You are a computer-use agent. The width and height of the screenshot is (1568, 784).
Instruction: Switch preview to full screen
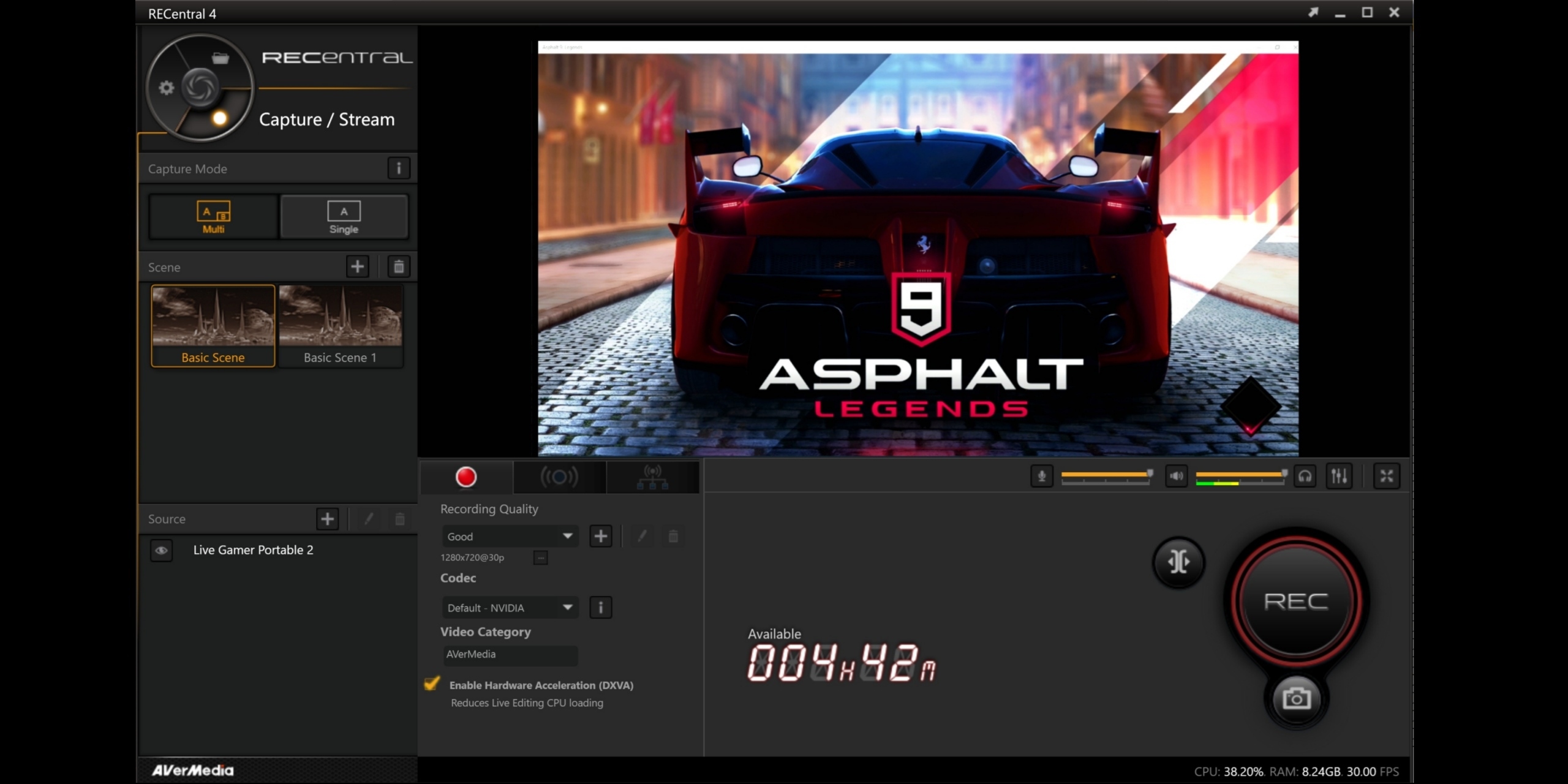click(1387, 477)
